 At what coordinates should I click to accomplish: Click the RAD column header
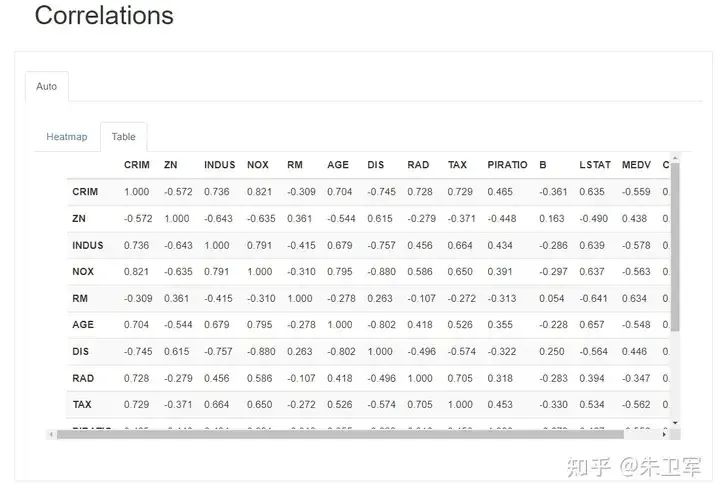click(x=418, y=165)
